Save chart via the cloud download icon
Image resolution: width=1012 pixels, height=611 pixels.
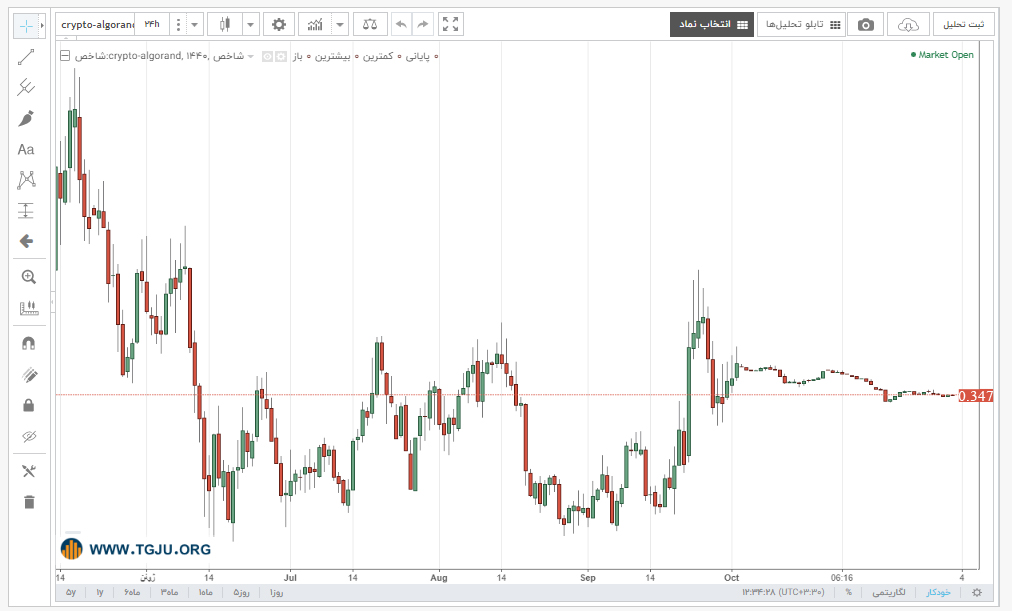908,25
